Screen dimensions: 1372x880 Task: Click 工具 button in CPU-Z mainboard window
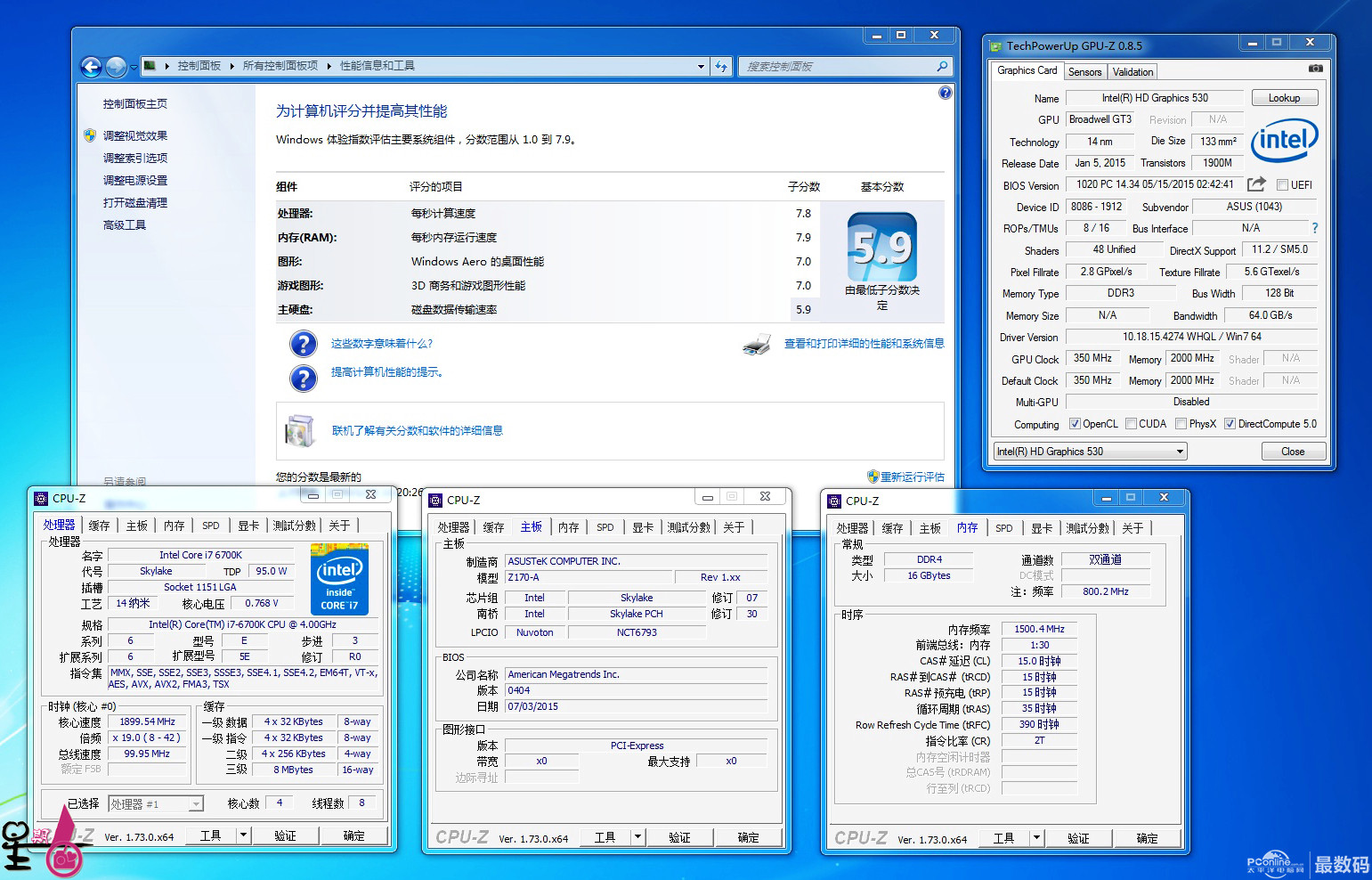[x=605, y=836]
